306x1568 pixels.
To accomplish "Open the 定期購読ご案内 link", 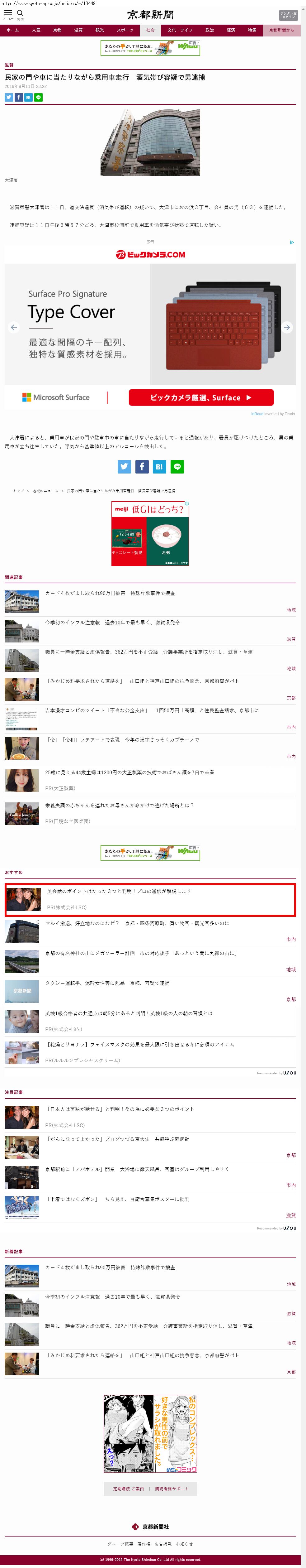I will point(128,1488).
